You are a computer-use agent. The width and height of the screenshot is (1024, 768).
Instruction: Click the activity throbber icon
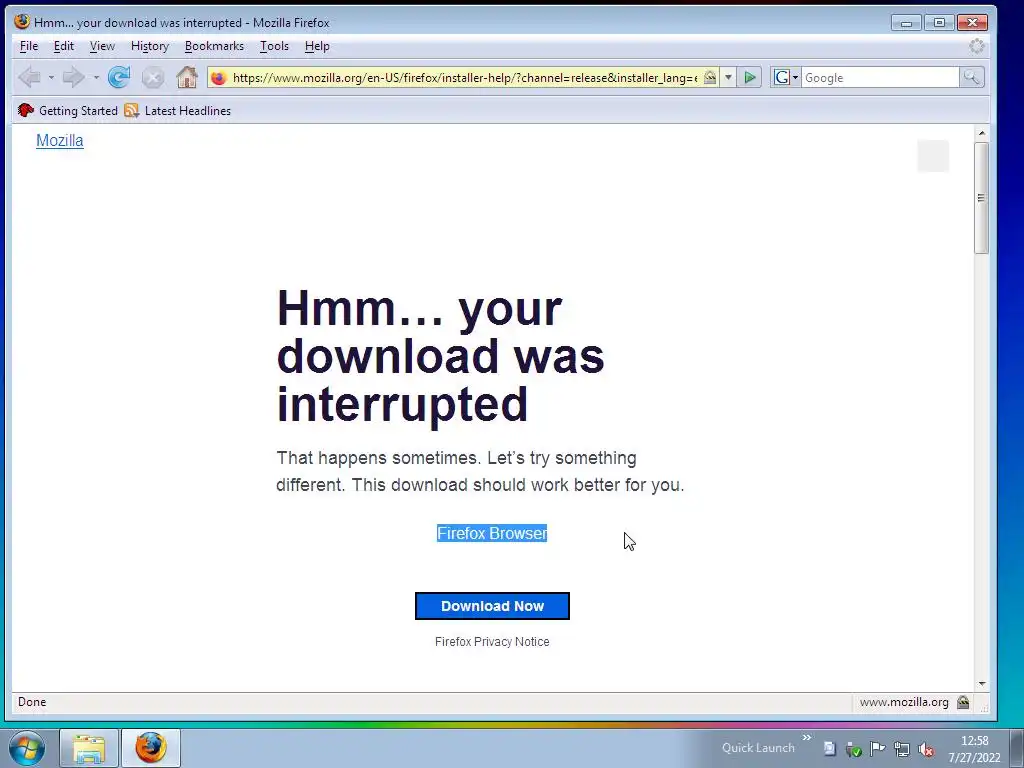click(976, 46)
